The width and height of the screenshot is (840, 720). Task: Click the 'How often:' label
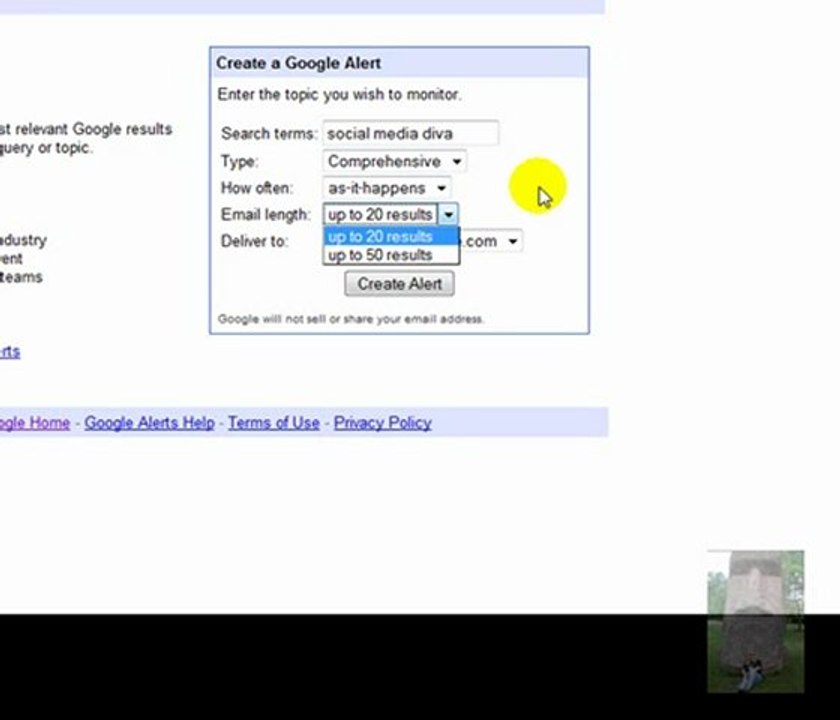(x=257, y=188)
